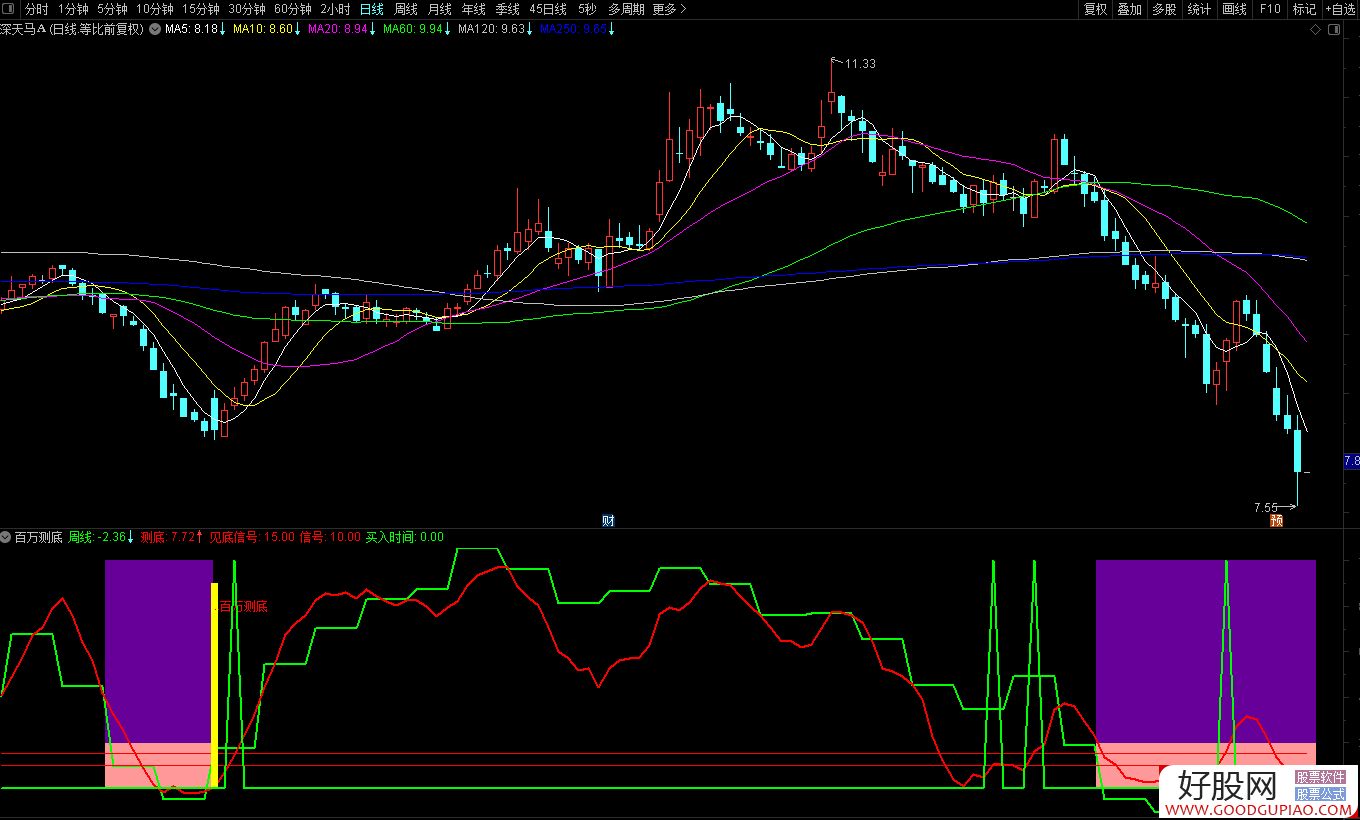Switch to 5分钟 period

[112, 9]
